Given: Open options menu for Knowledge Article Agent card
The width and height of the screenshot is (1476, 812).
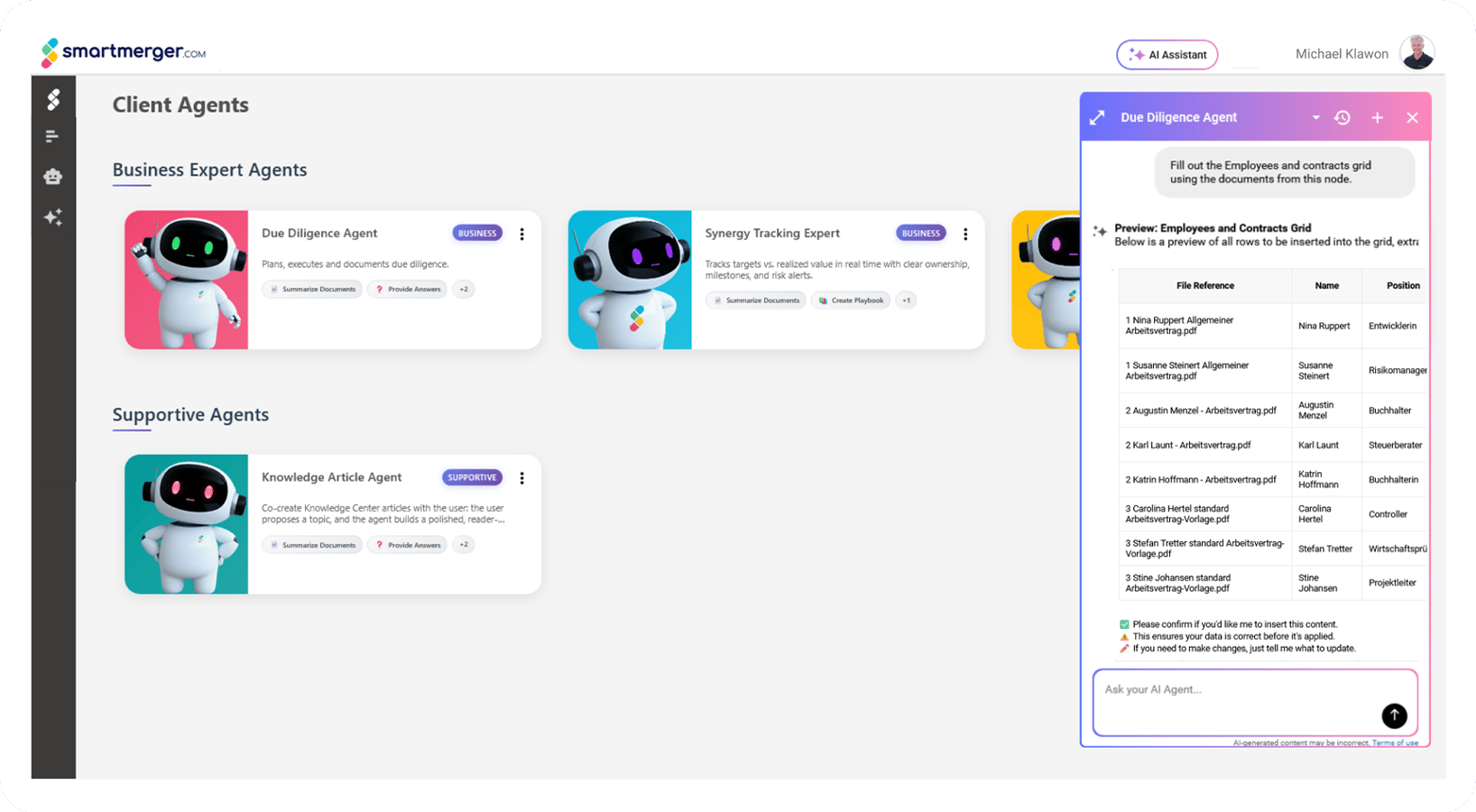Looking at the screenshot, I should tap(521, 478).
